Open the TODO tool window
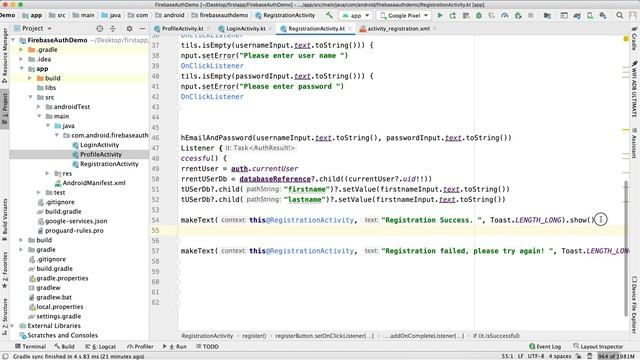 click(x=207, y=347)
